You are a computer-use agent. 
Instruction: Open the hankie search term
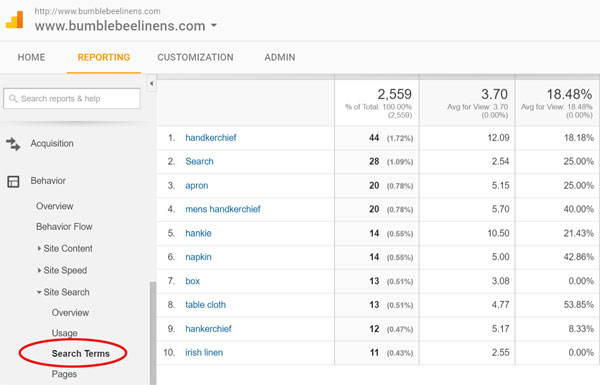point(198,233)
